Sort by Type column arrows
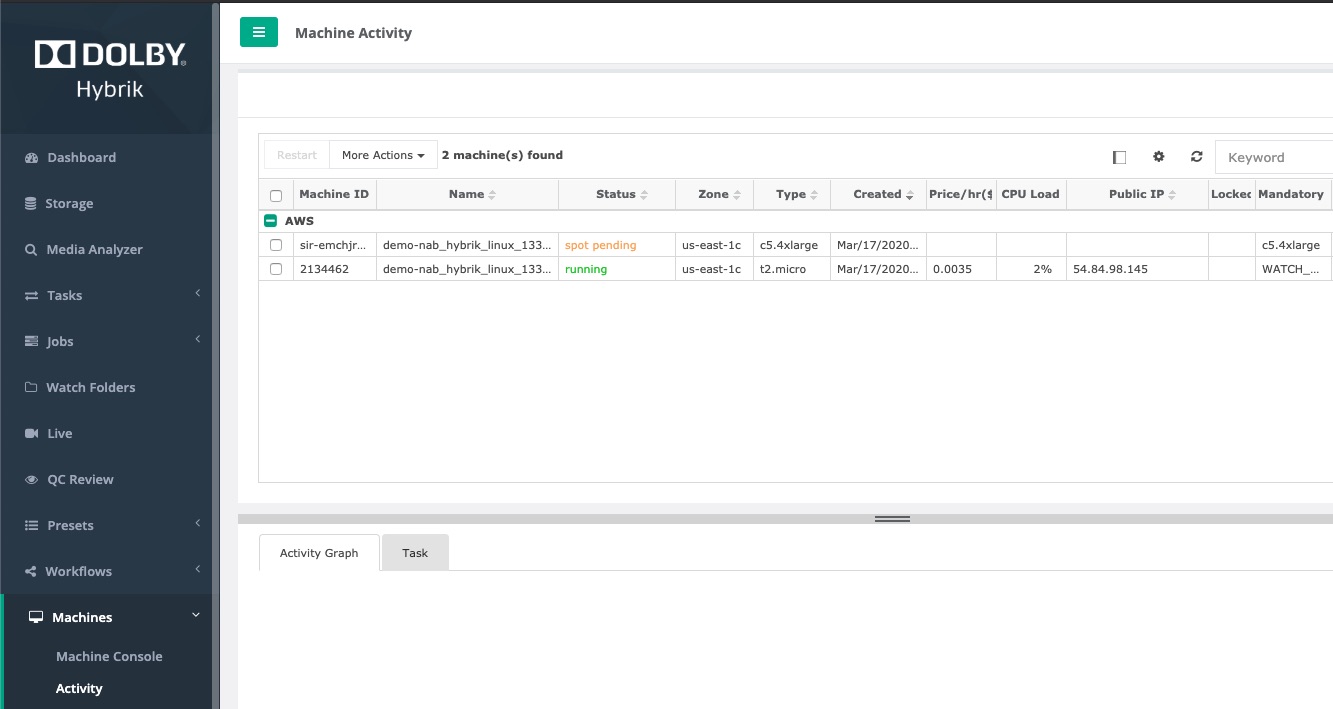1333x709 pixels. 814,195
